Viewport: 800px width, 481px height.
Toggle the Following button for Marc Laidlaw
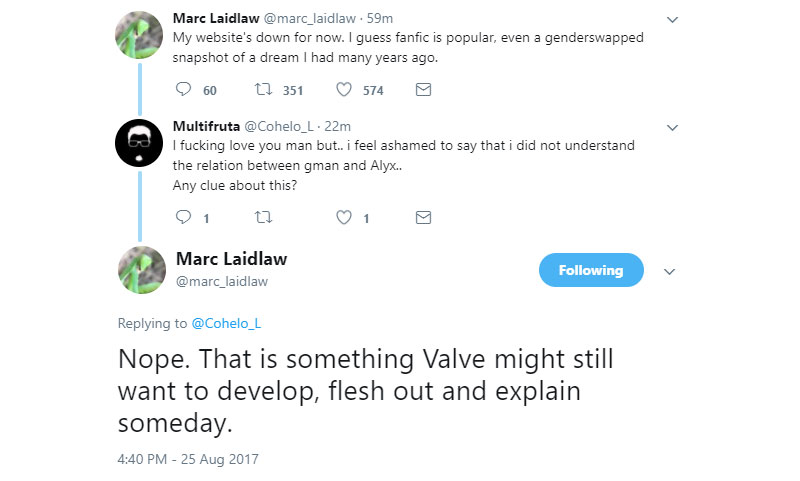pos(591,270)
